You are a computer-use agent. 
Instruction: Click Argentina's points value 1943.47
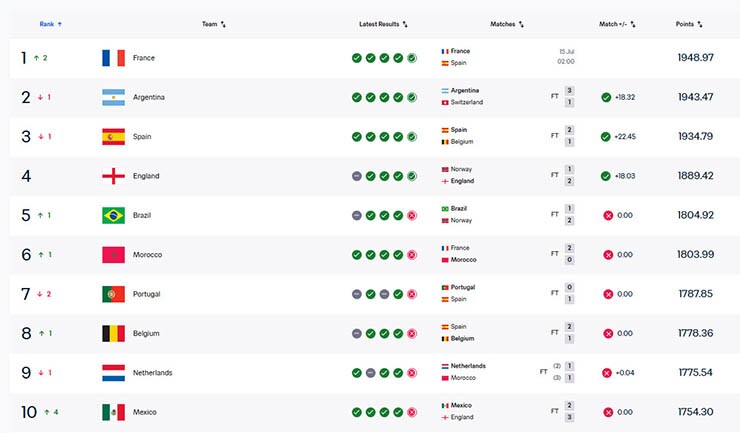pyautogui.click(x=696, y=97)
